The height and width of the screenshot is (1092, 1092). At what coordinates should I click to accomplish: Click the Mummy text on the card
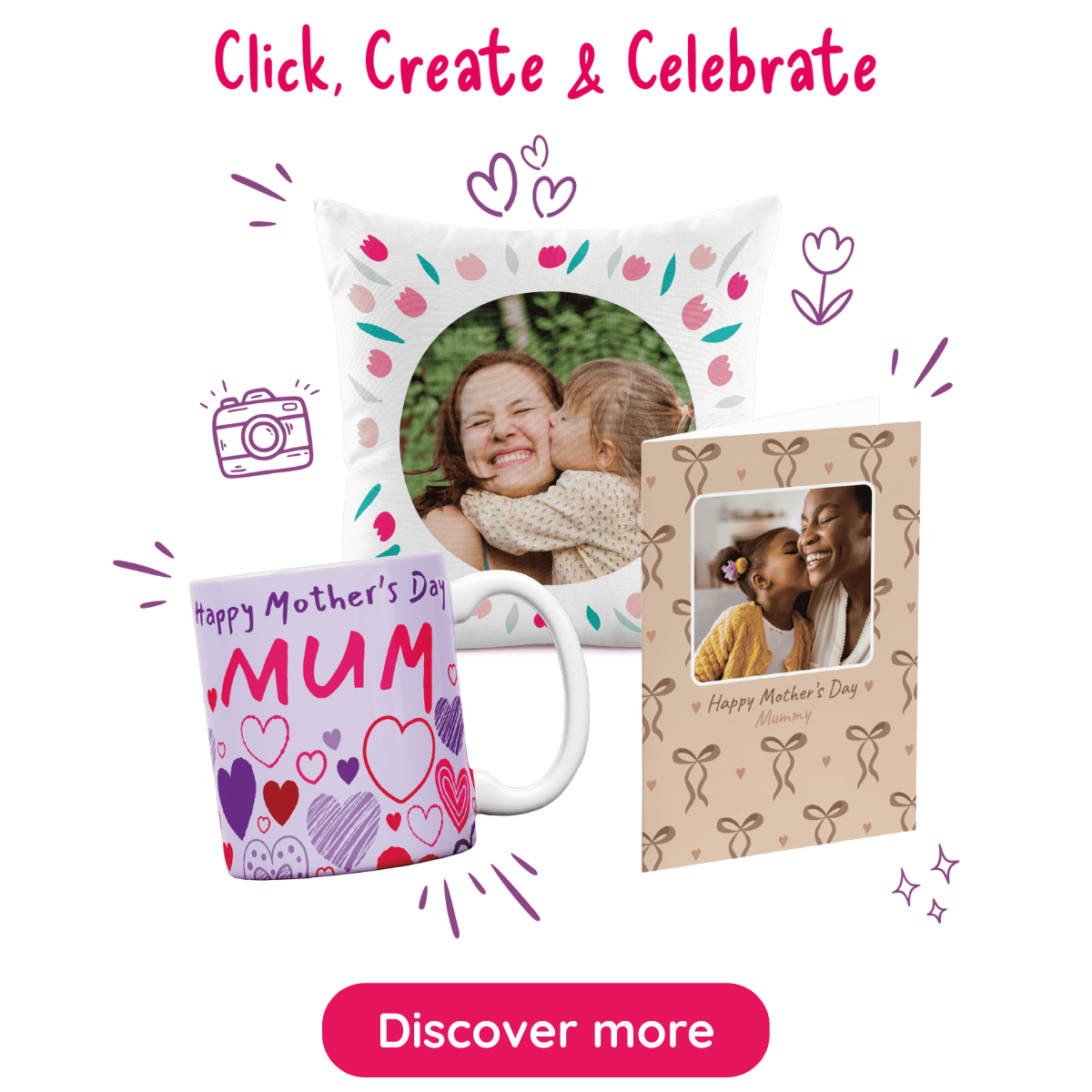[784, 719]
